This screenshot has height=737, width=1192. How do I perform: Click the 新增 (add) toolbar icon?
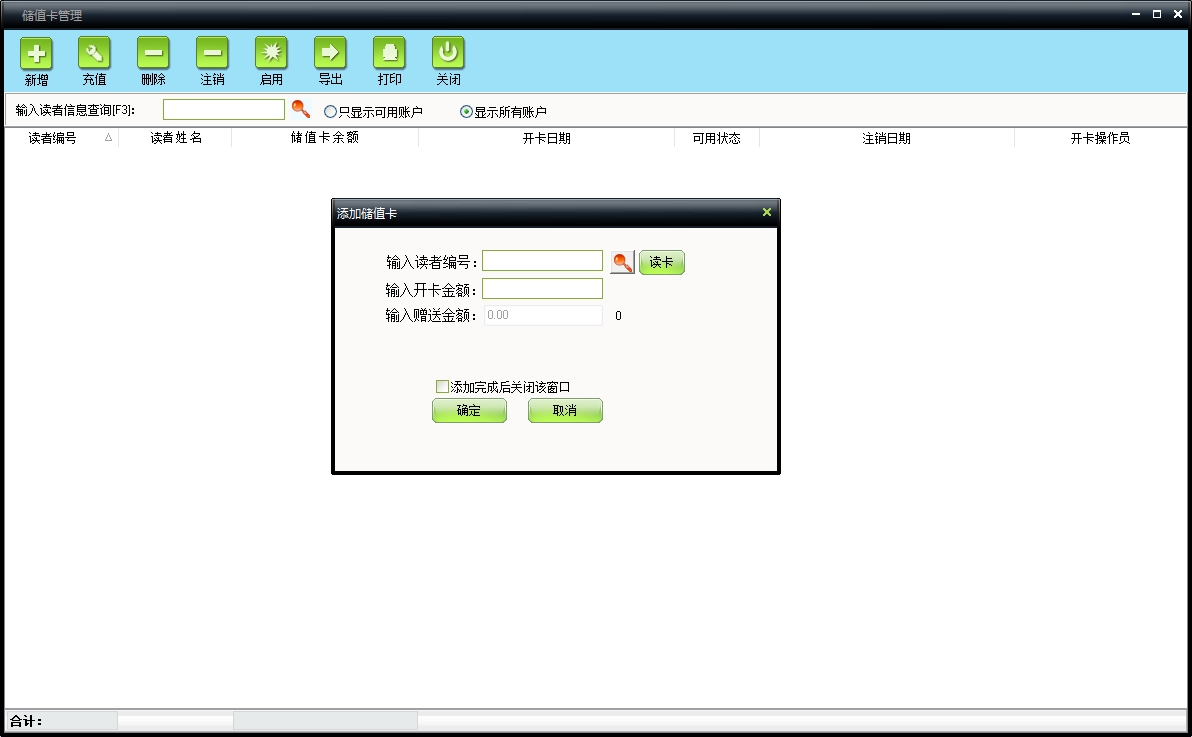point(36,53)
